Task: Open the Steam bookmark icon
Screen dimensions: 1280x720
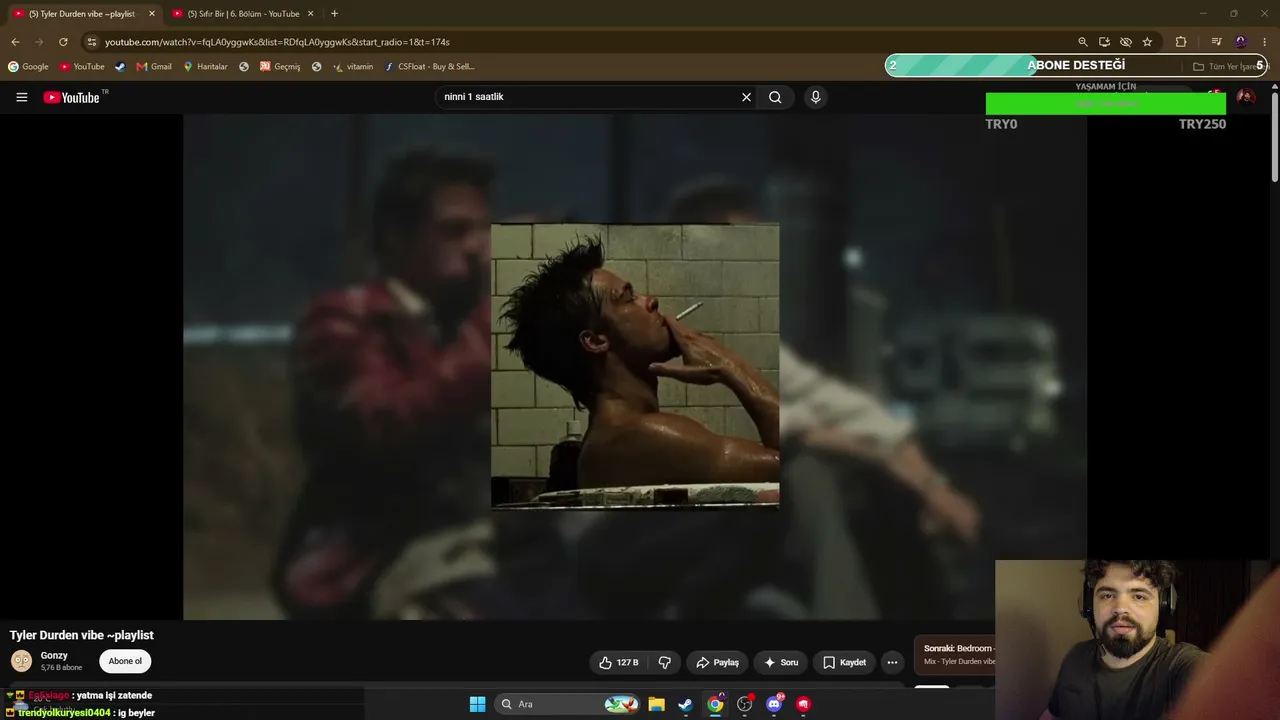Action: pyautogui.click(x=120, y=66)
